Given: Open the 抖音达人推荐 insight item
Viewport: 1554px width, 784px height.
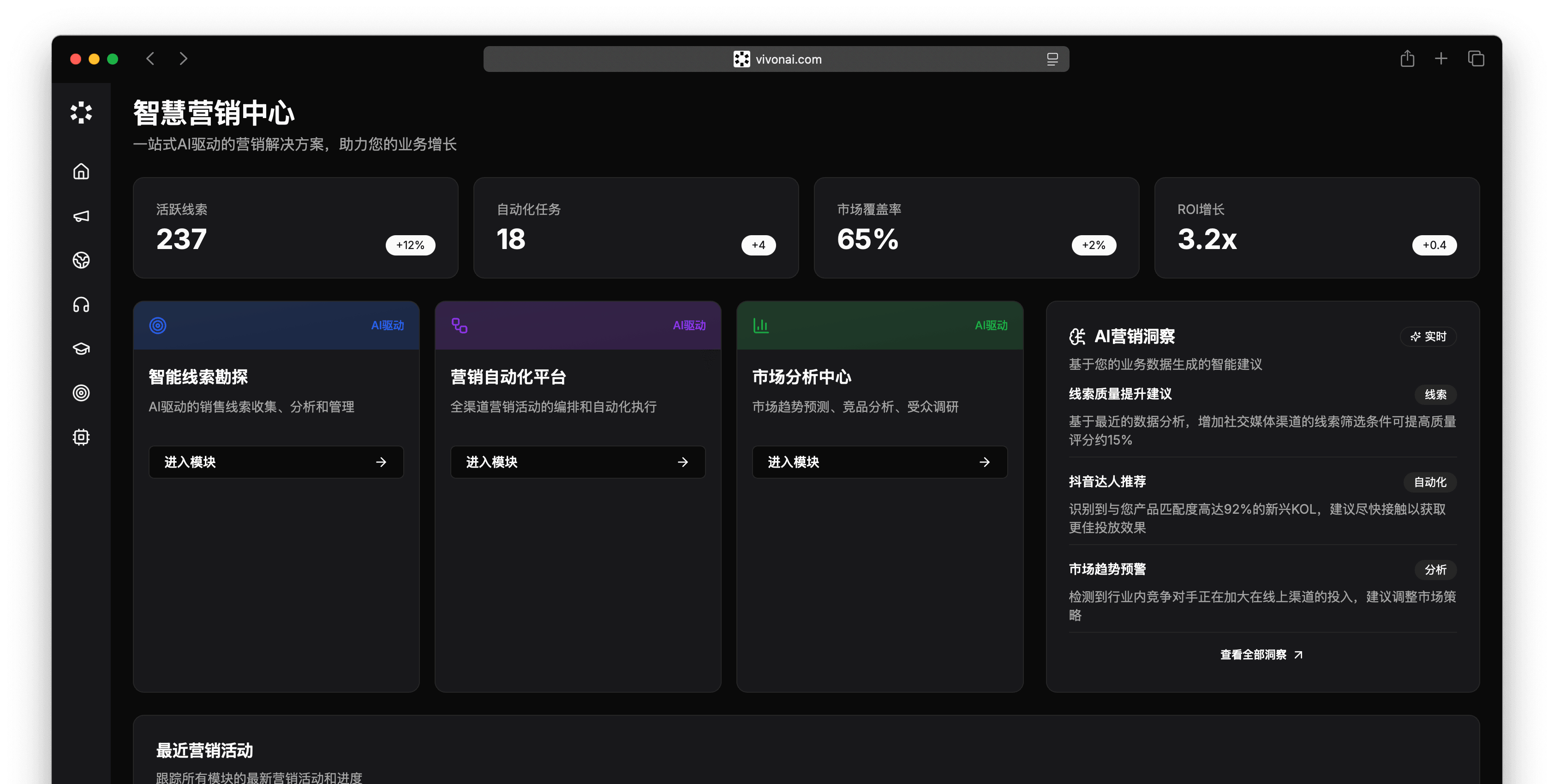Looking at the screenshot, I should point(1107,481).
